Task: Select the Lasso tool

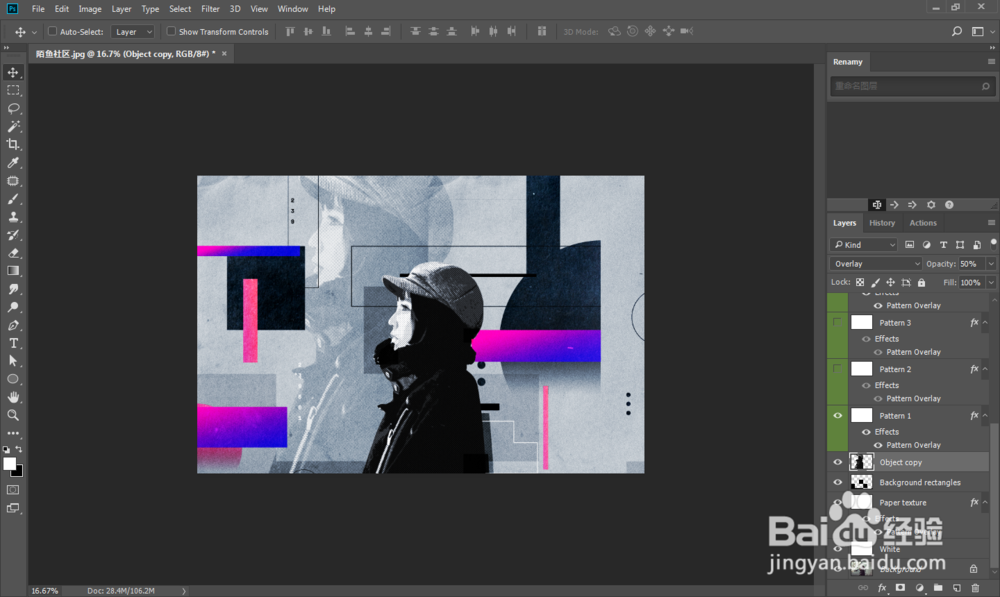Action: [13, 108]
